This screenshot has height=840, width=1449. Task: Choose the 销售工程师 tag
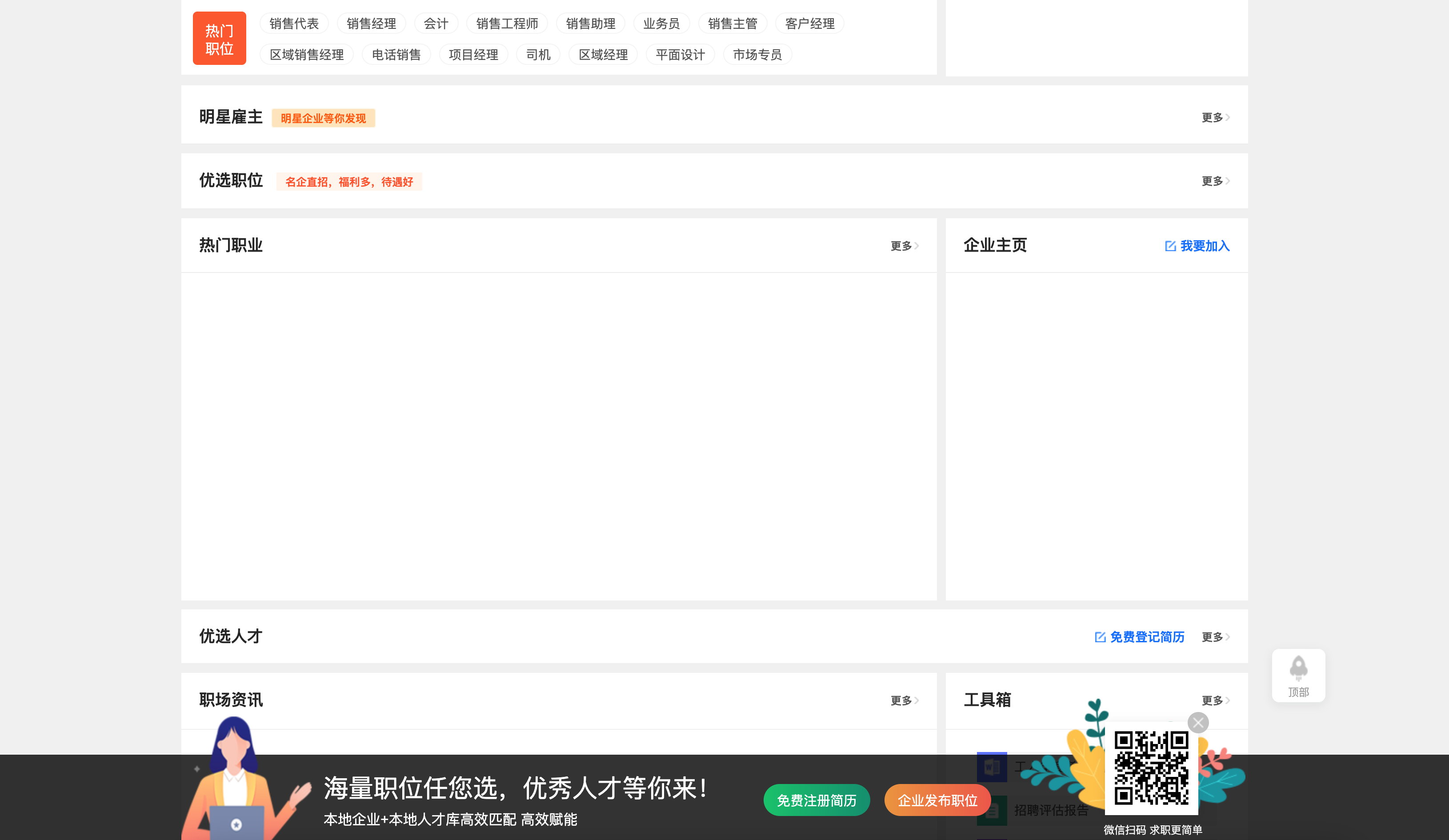[x=507, y=24]
